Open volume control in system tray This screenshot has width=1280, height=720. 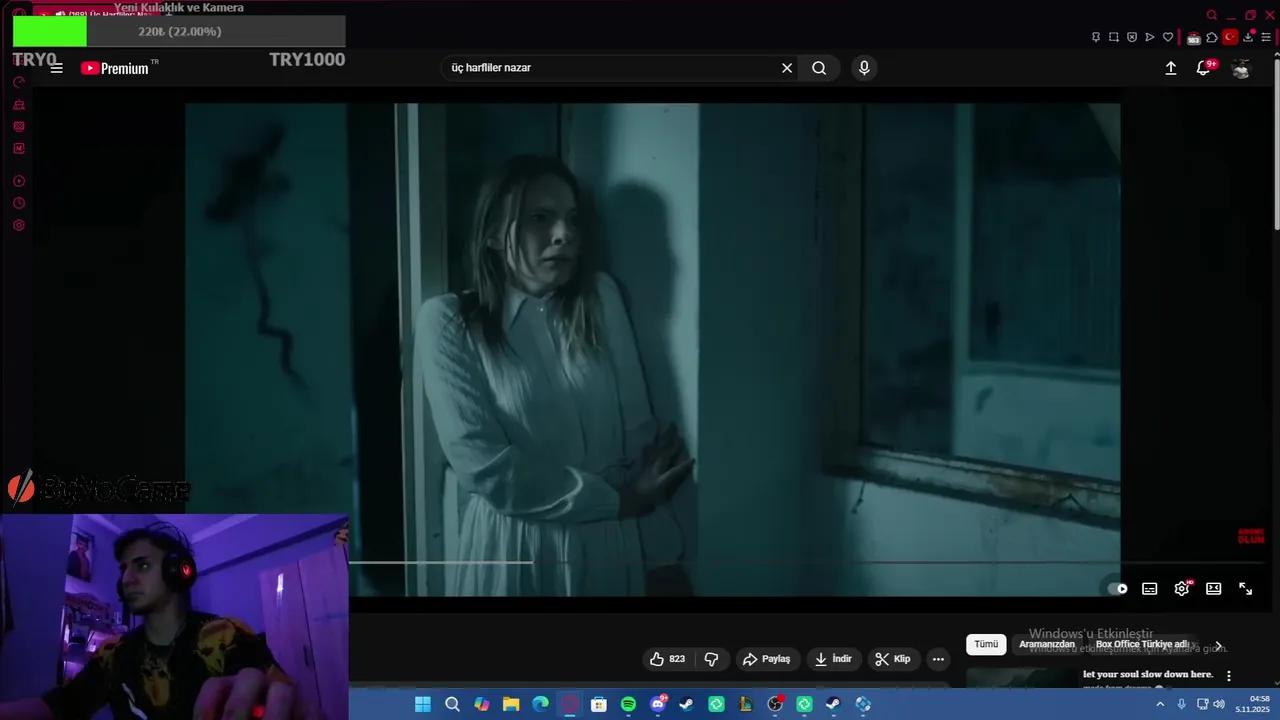coord(1219,704)
